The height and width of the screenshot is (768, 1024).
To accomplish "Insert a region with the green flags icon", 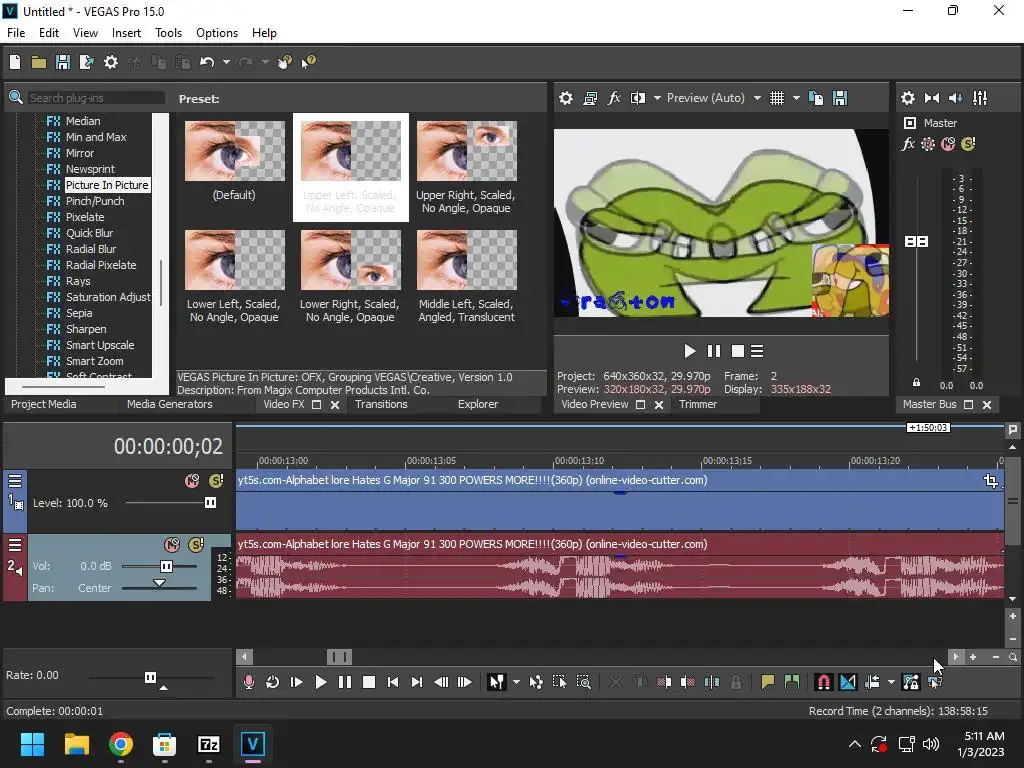I will pos(792,682).
